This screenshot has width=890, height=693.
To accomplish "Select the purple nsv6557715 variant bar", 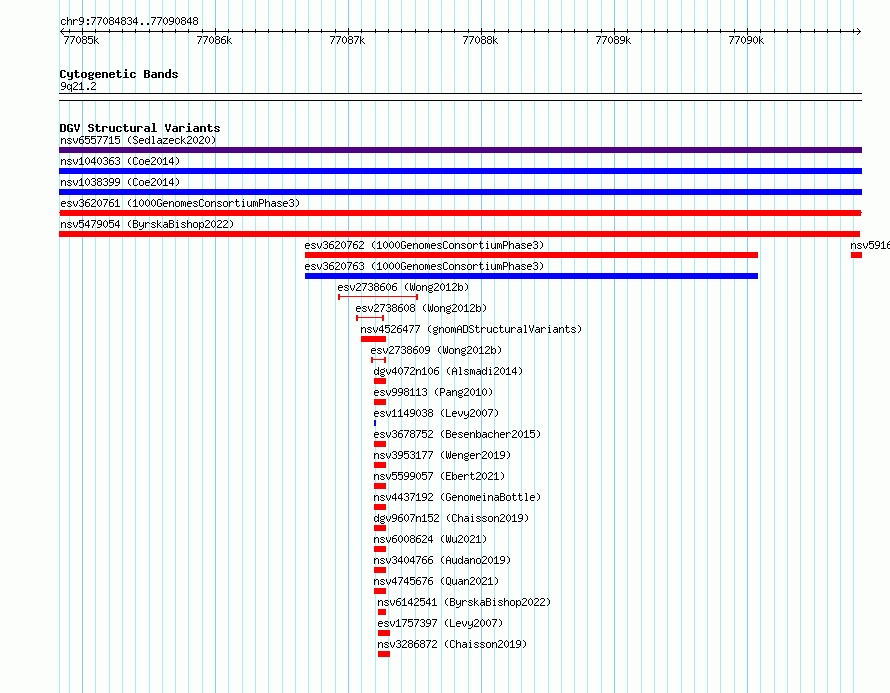I will [460, 150].
